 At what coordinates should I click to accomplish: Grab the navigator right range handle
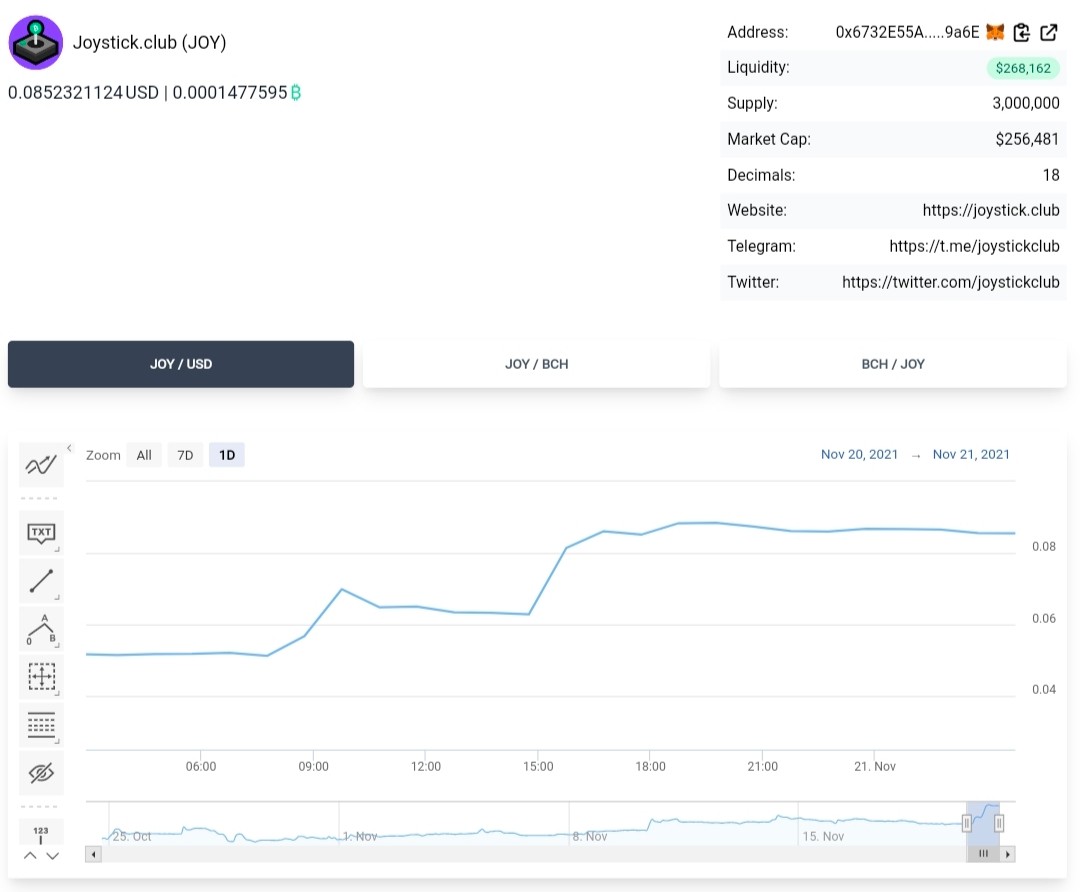tap(999, 822)
